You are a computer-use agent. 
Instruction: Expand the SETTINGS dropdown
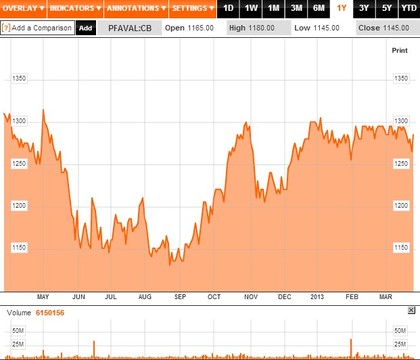click(193, 8)
